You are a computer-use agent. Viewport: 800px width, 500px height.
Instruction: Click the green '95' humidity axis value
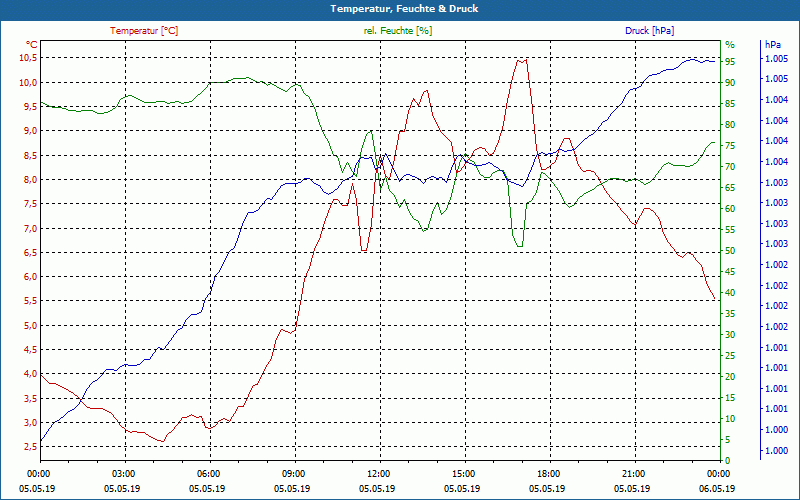pos(730,62)
